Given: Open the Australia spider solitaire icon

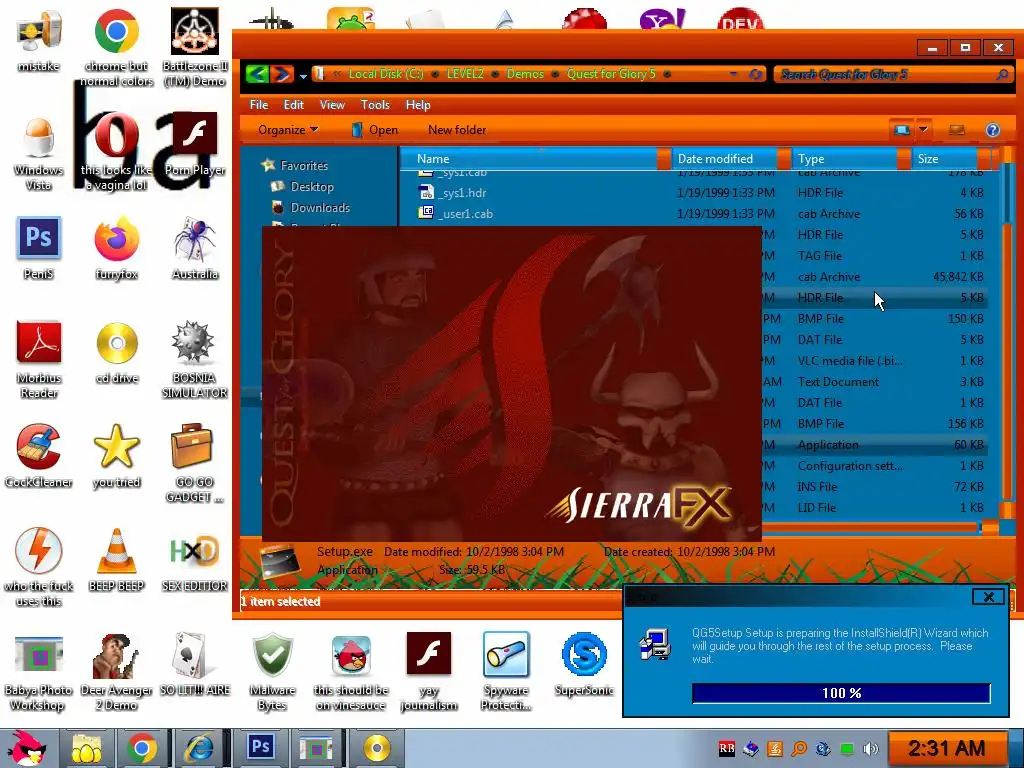Looking at the screenshot, I should (x=195, y=239).
